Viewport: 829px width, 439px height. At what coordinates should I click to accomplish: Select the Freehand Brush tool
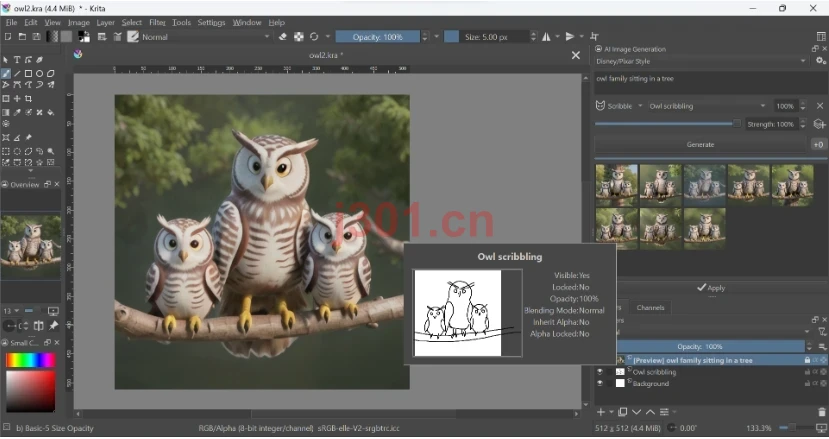coord(6,74)
